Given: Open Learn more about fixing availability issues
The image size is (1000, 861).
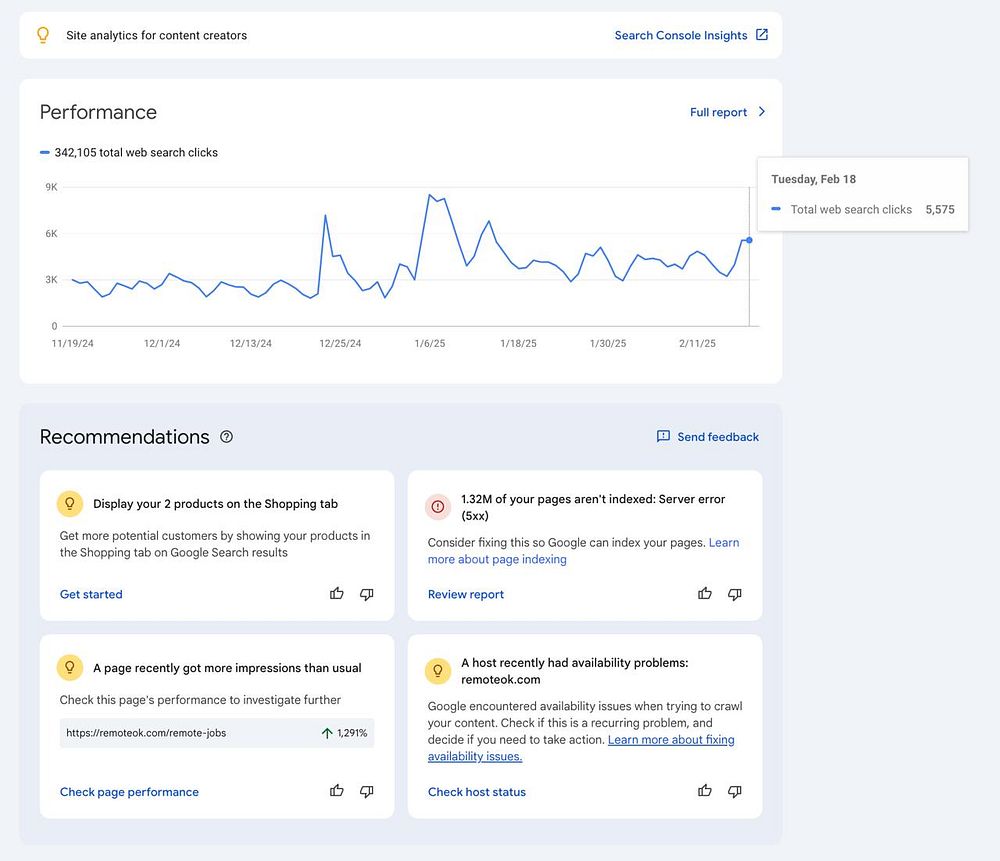Looking at the screenshot, I should pyautogui.click(x=581, y=748).
